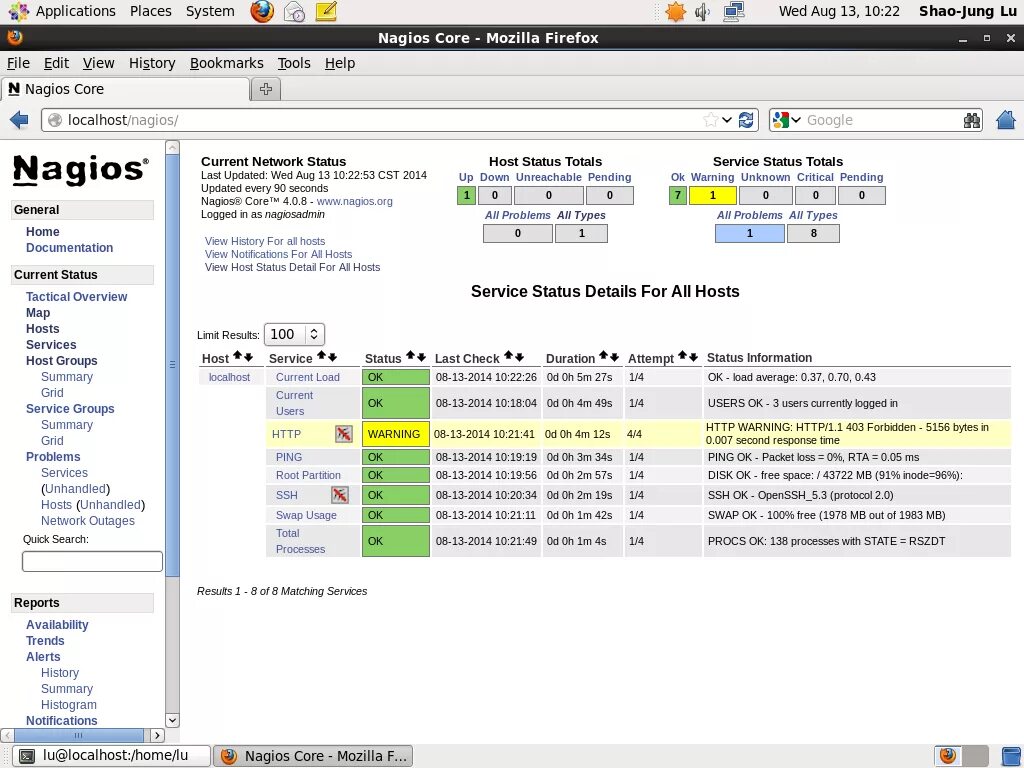Open the Edit menu

(56, 63)
